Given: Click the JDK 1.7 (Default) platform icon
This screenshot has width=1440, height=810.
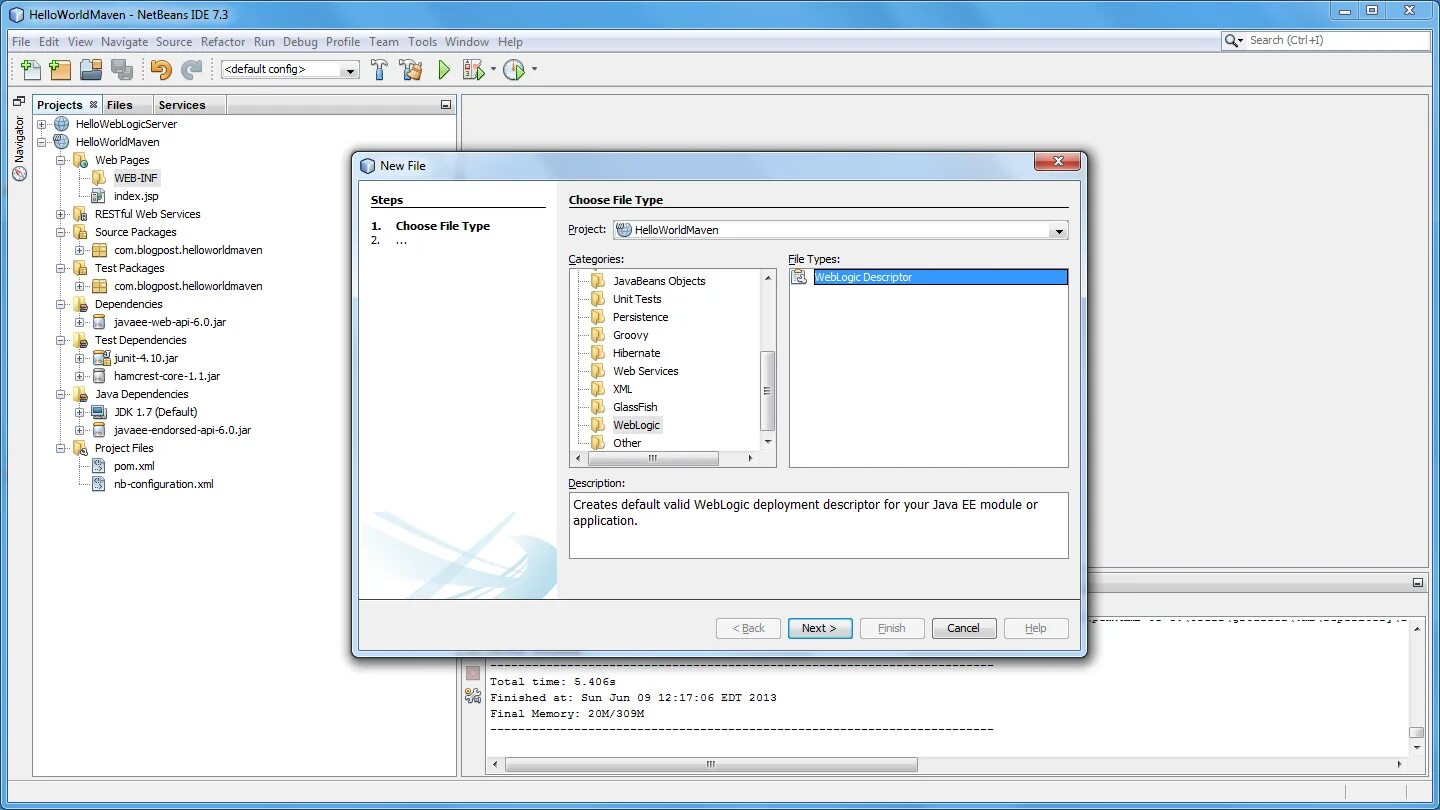Looking at the screenshot, I should (98, 412).
